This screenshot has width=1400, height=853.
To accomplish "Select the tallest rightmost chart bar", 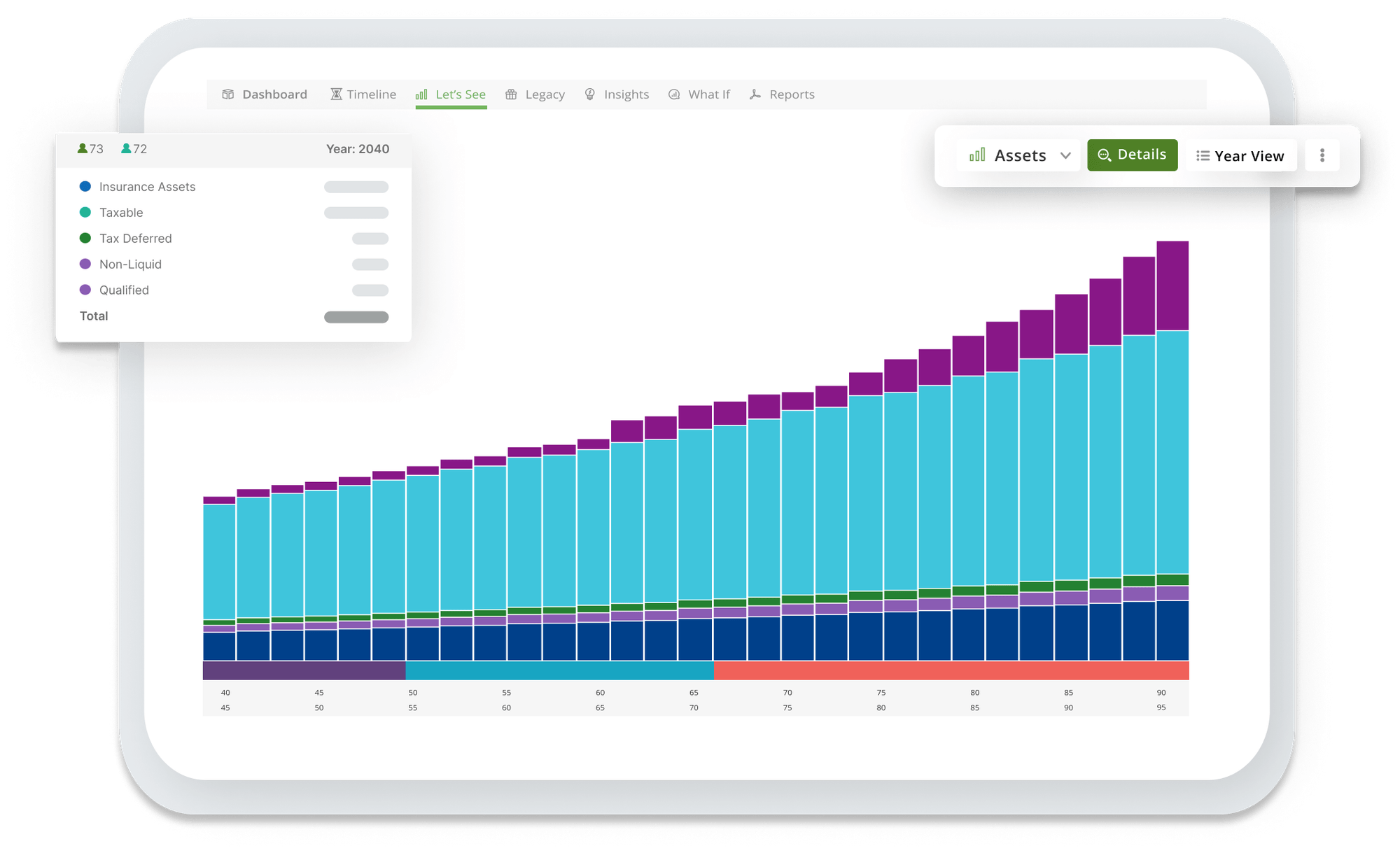I will [x=1172, y=448].
